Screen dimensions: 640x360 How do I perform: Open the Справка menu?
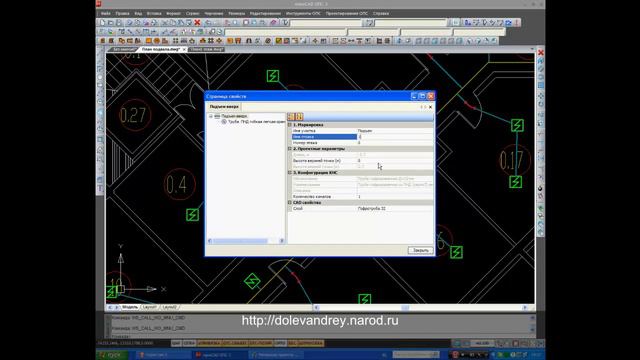[381, 13]
